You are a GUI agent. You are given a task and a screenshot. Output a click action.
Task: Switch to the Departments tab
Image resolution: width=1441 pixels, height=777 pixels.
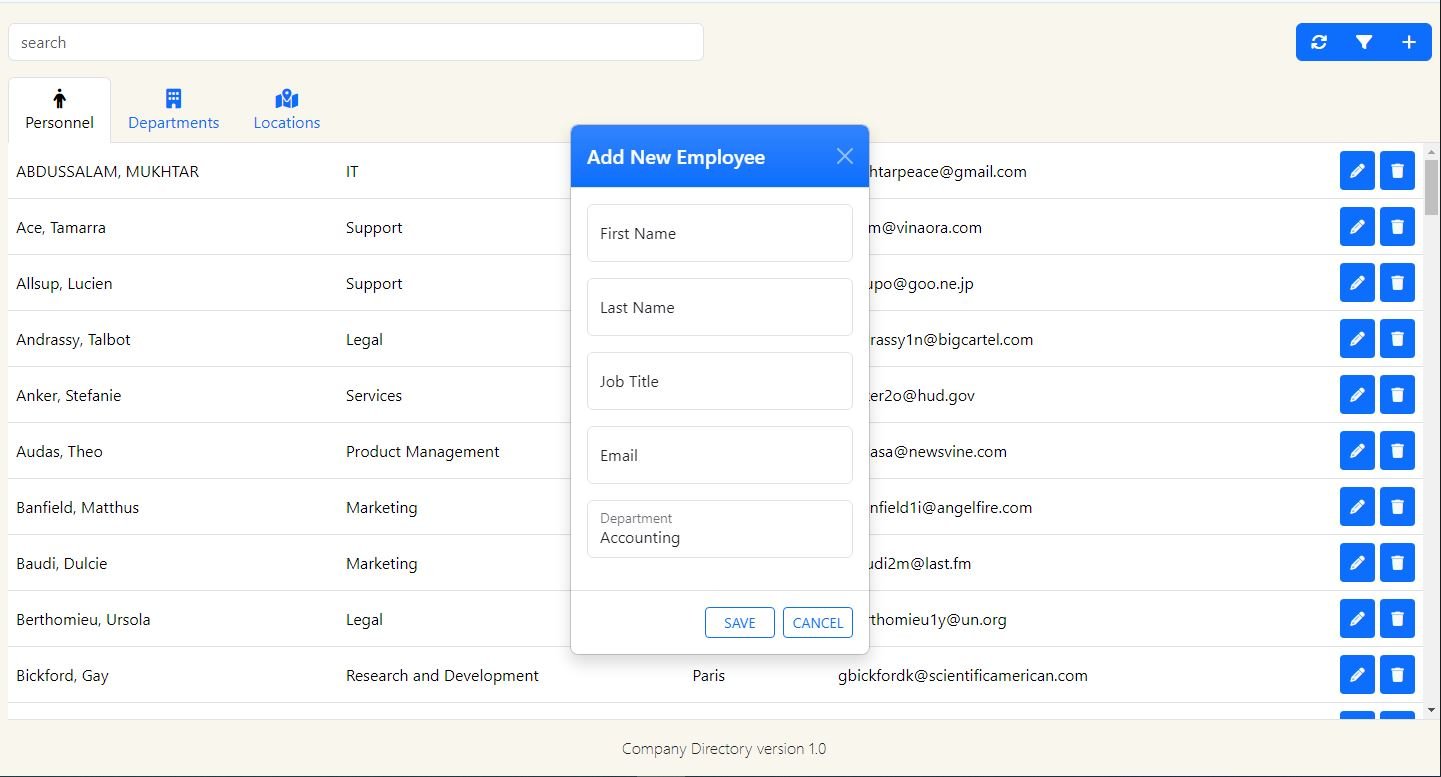tap(173, 110)
